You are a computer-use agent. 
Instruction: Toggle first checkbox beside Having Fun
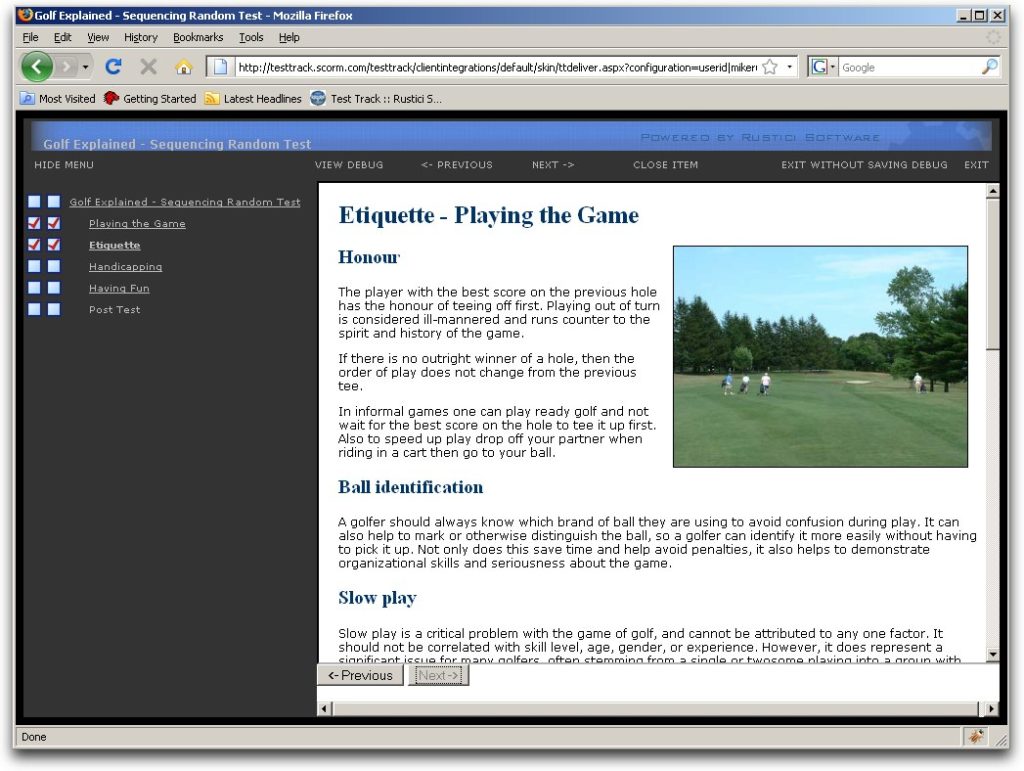click(x=34, y=288)
